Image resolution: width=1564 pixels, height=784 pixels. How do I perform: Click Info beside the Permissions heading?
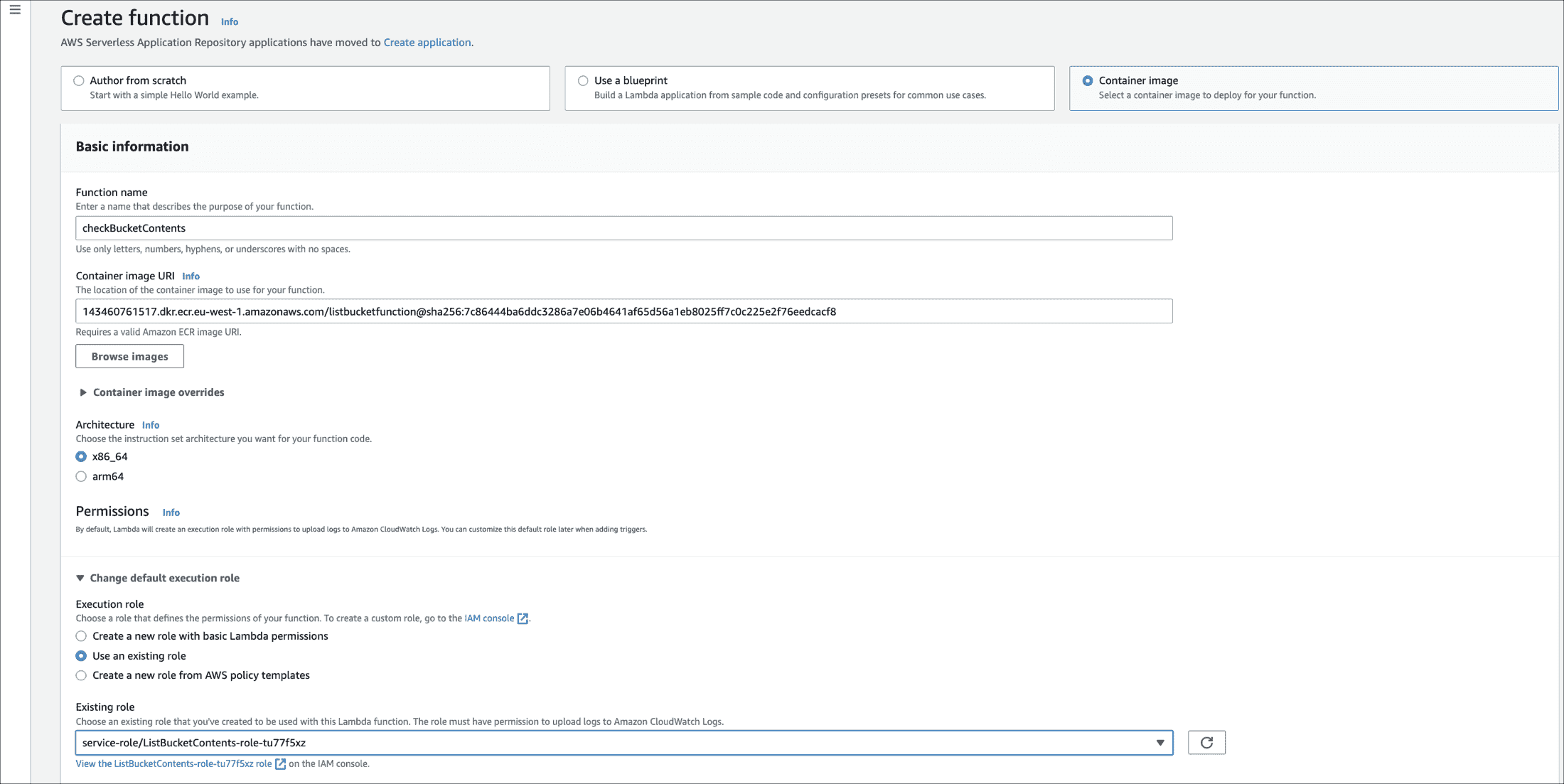[171, 512]
